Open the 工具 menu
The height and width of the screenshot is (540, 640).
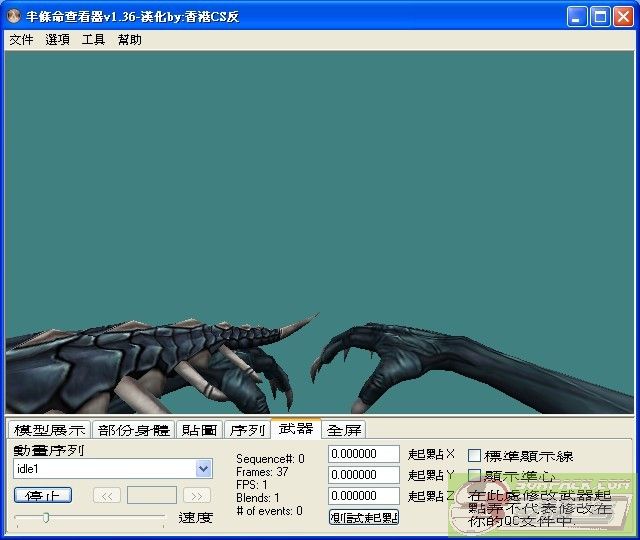tap(93, 40)
